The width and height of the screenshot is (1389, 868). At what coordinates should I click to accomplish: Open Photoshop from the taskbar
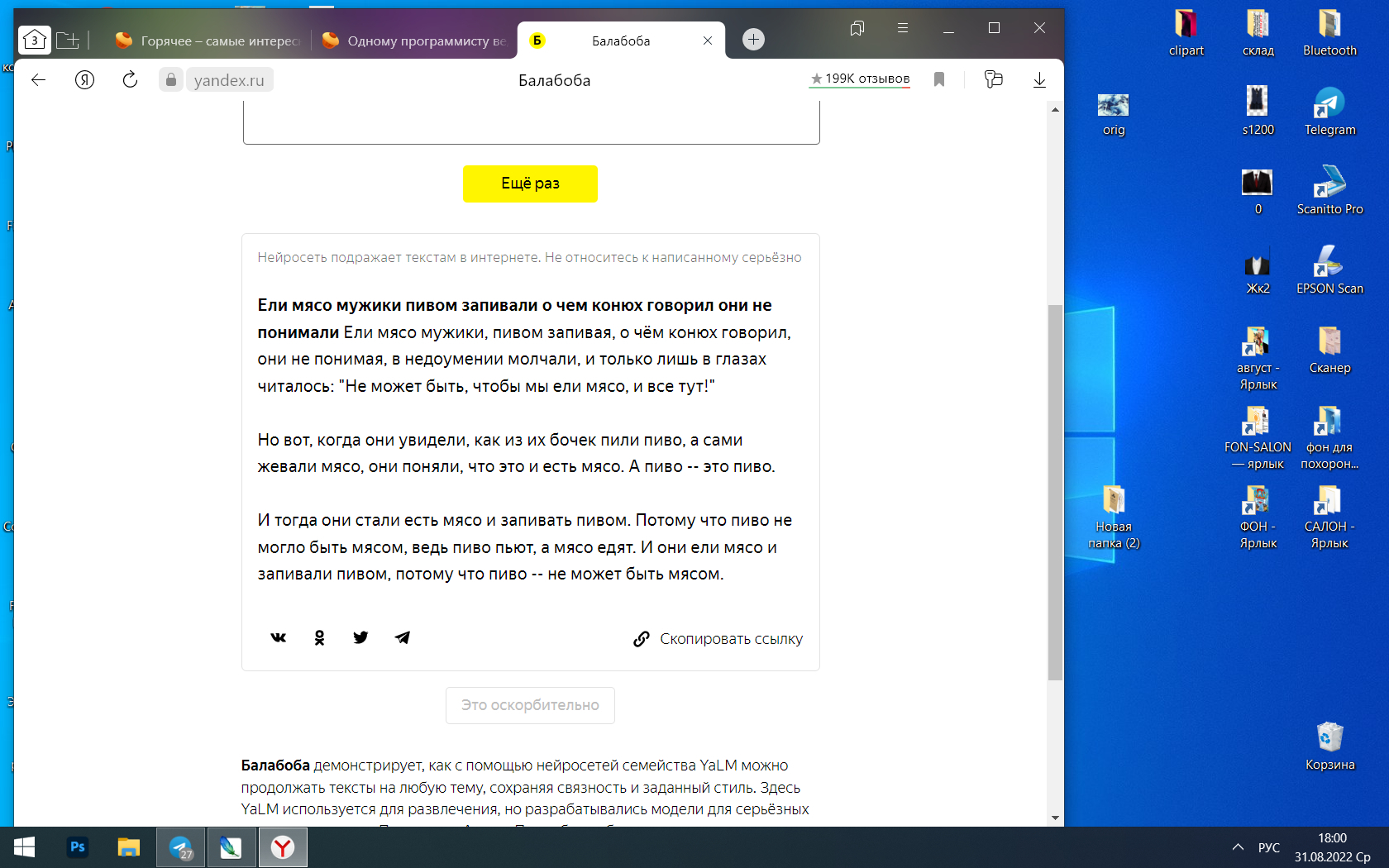click(x=78, y=847)
